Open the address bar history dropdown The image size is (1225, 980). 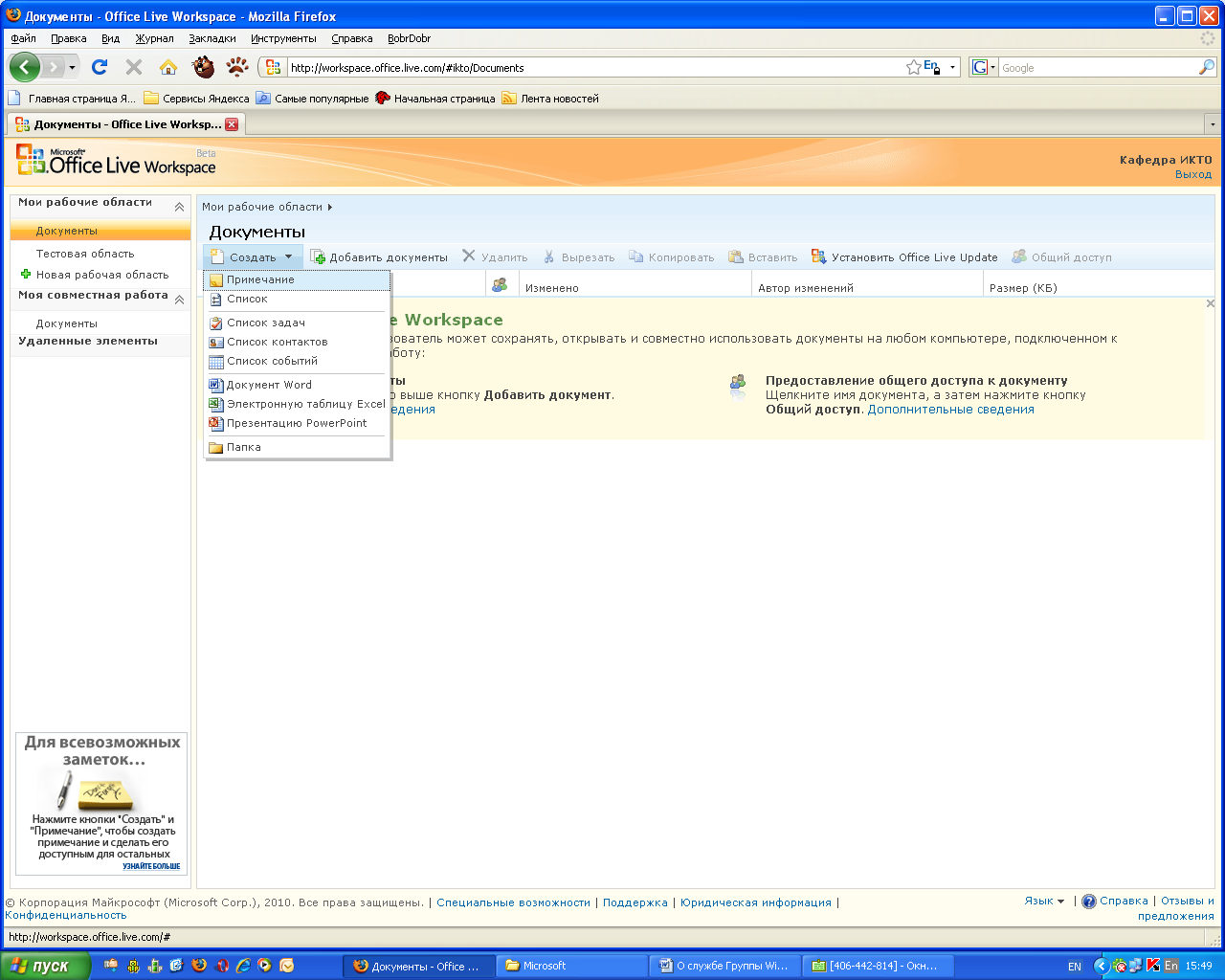[952, 68]
